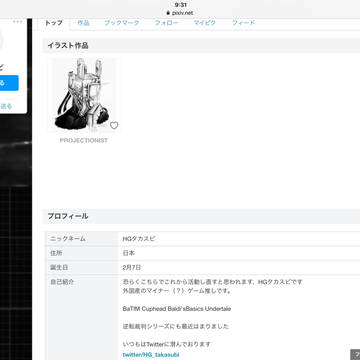Select text BaTIM Cuphead Baldi'sBasics Undertale
Screen dimensions: 360x360
point(177,309)
